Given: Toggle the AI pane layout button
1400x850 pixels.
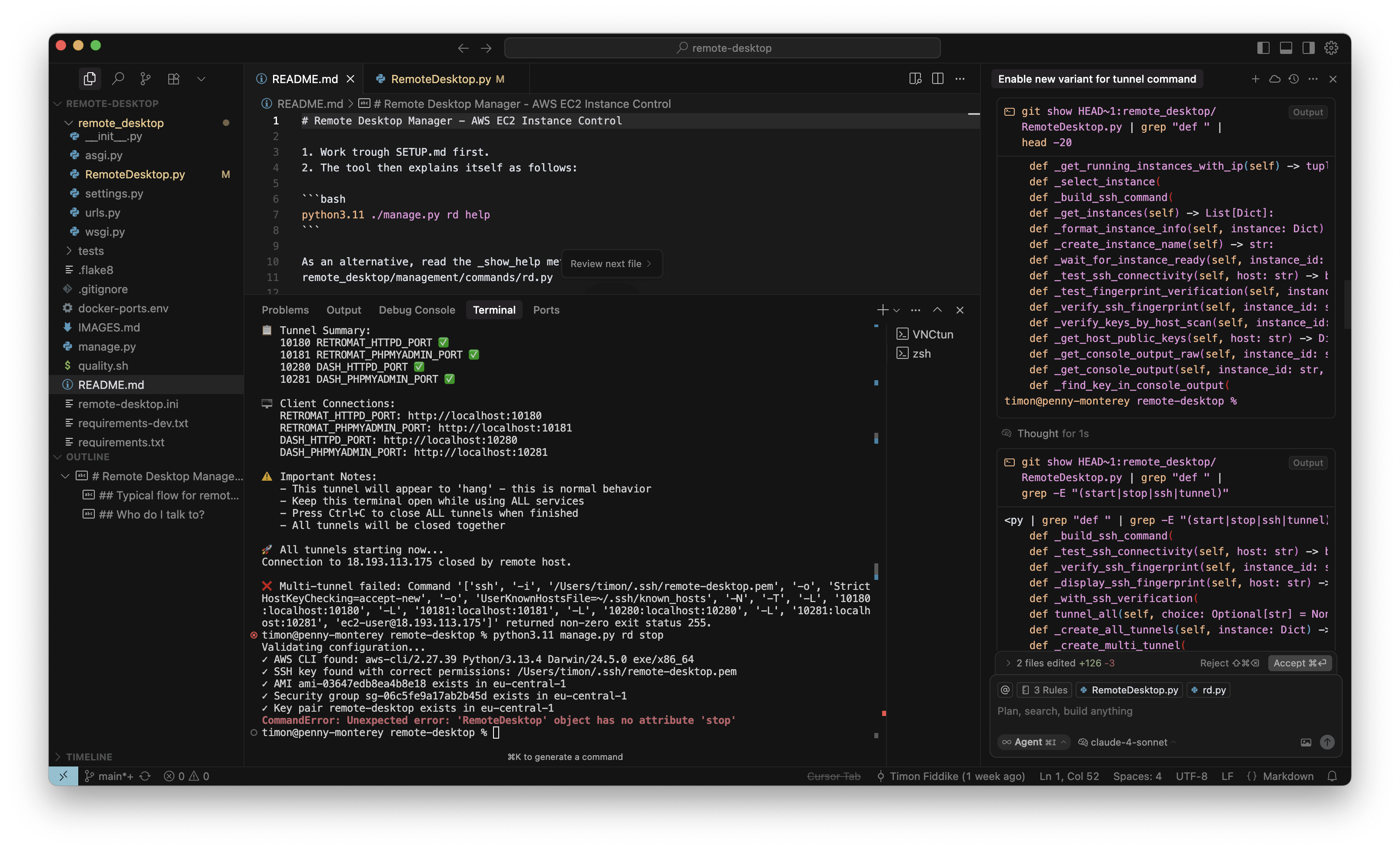Looking at the screenshot, I should point(1309,48).
